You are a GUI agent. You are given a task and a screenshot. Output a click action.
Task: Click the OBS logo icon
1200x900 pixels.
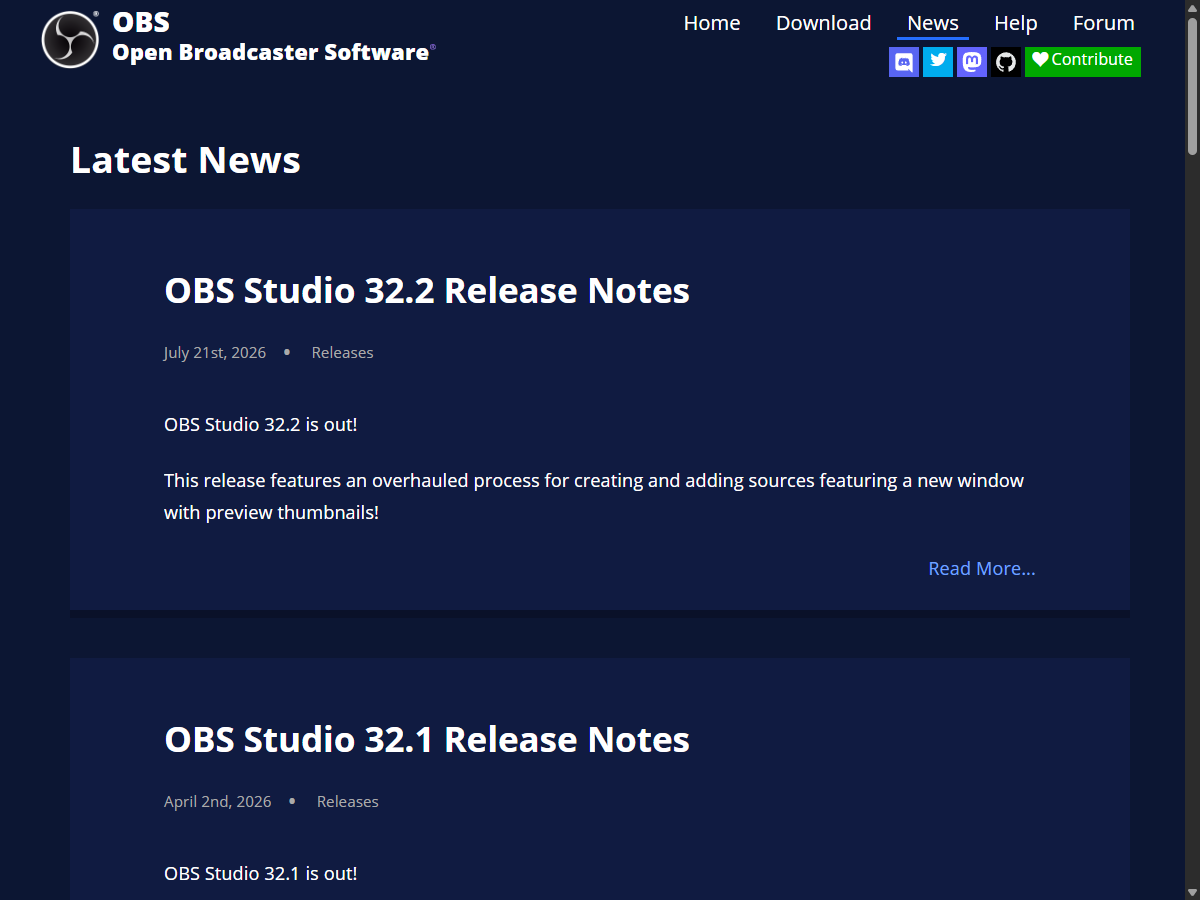[70, 40]
